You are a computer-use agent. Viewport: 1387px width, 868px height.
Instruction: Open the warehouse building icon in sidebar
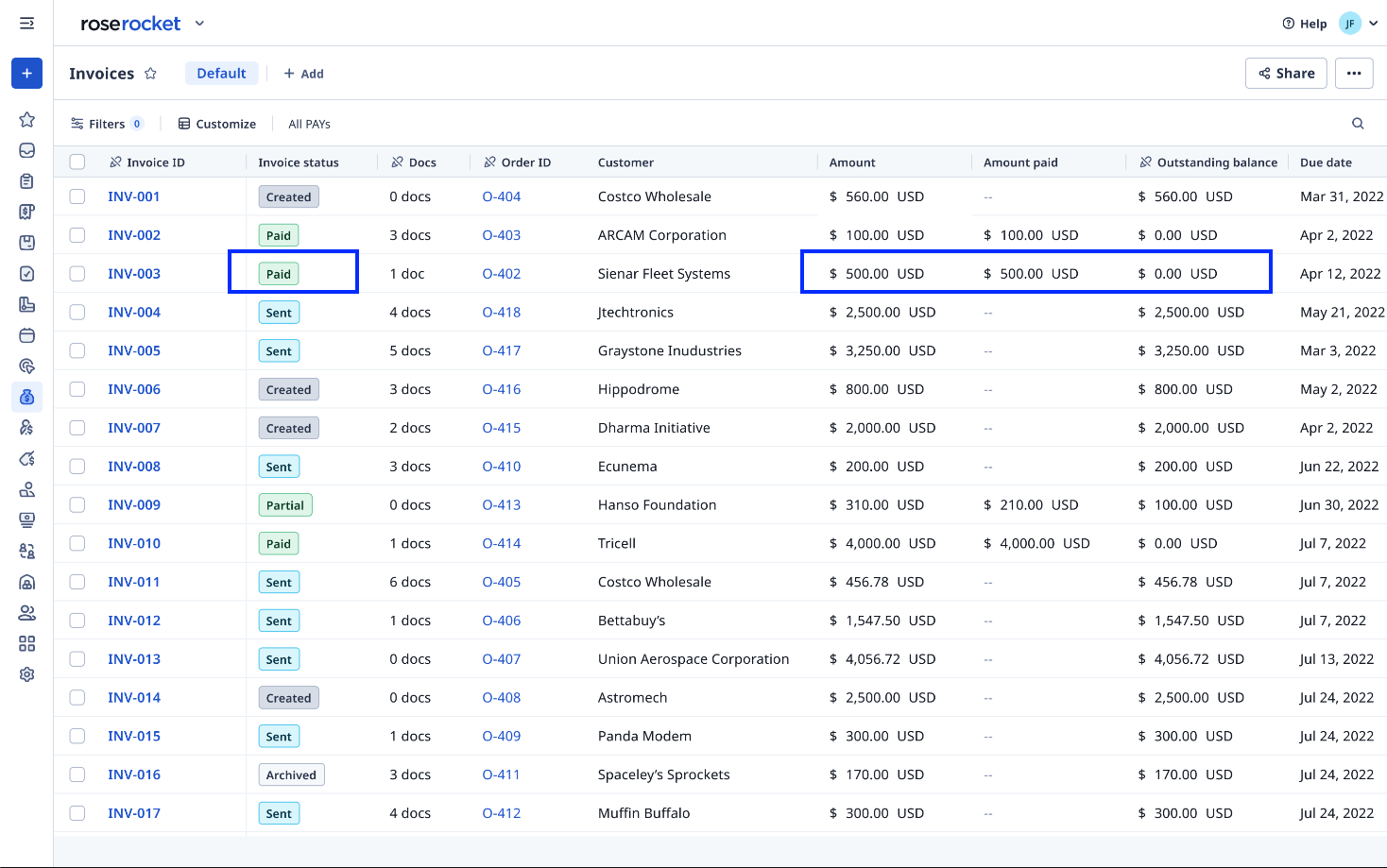pyautogui.click(x=26, y=582)
